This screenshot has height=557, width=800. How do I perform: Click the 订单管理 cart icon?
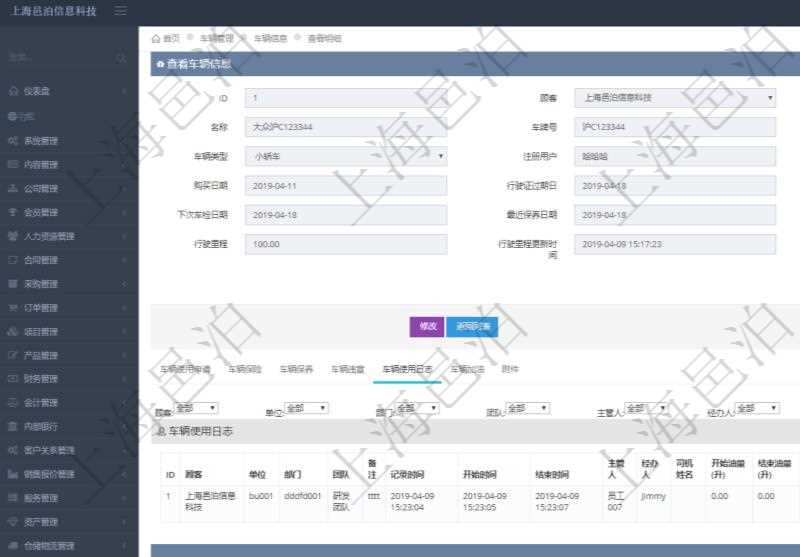13,308
